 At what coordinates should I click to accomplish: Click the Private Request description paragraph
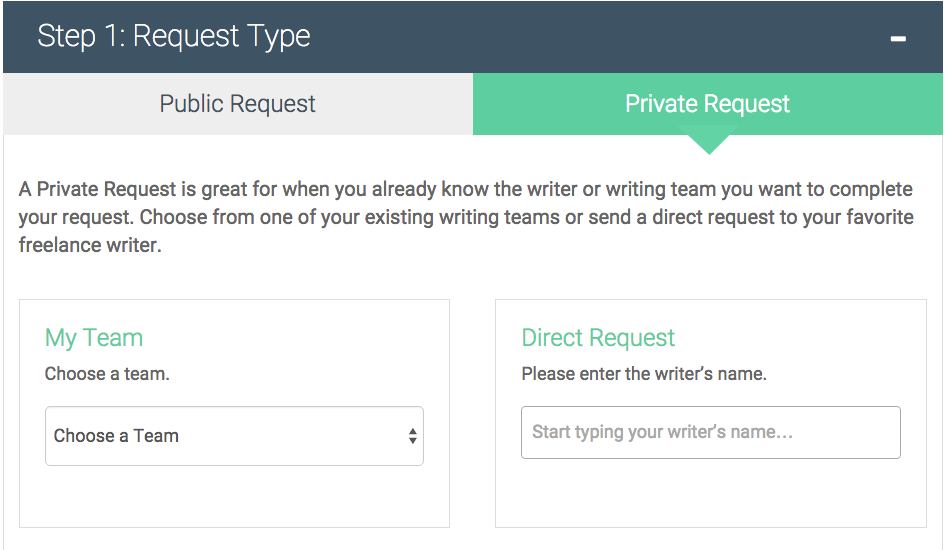466,217
